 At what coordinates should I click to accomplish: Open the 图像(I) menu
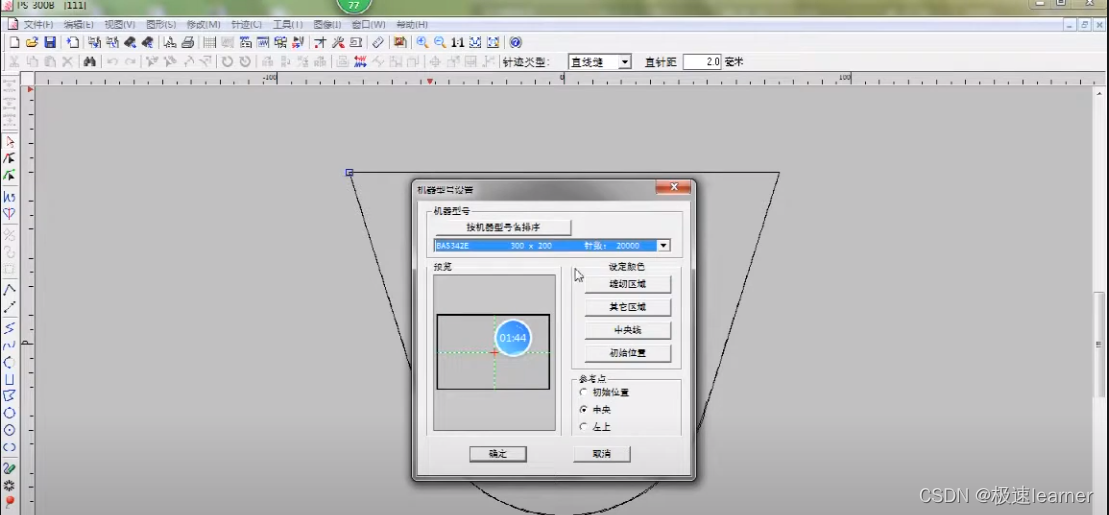[327, 25]
